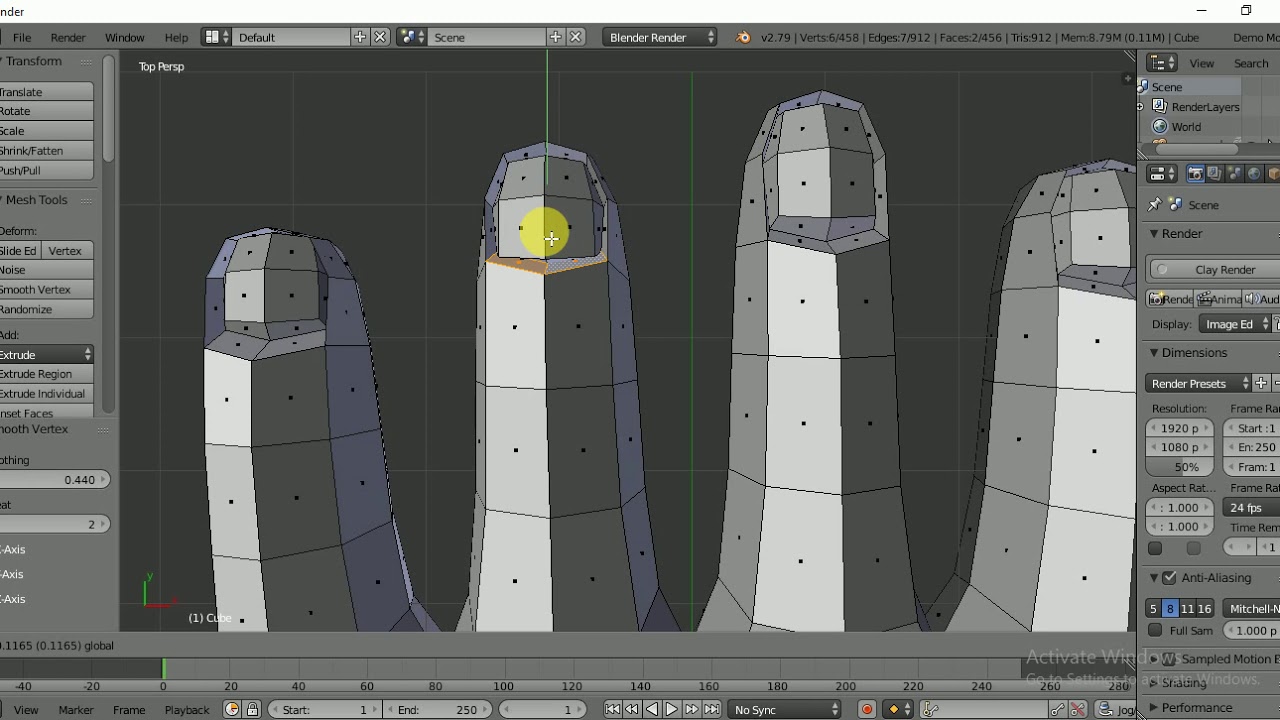1280x720 pixels.
Task: Delete the current scene with X icon
Action: 576,37
